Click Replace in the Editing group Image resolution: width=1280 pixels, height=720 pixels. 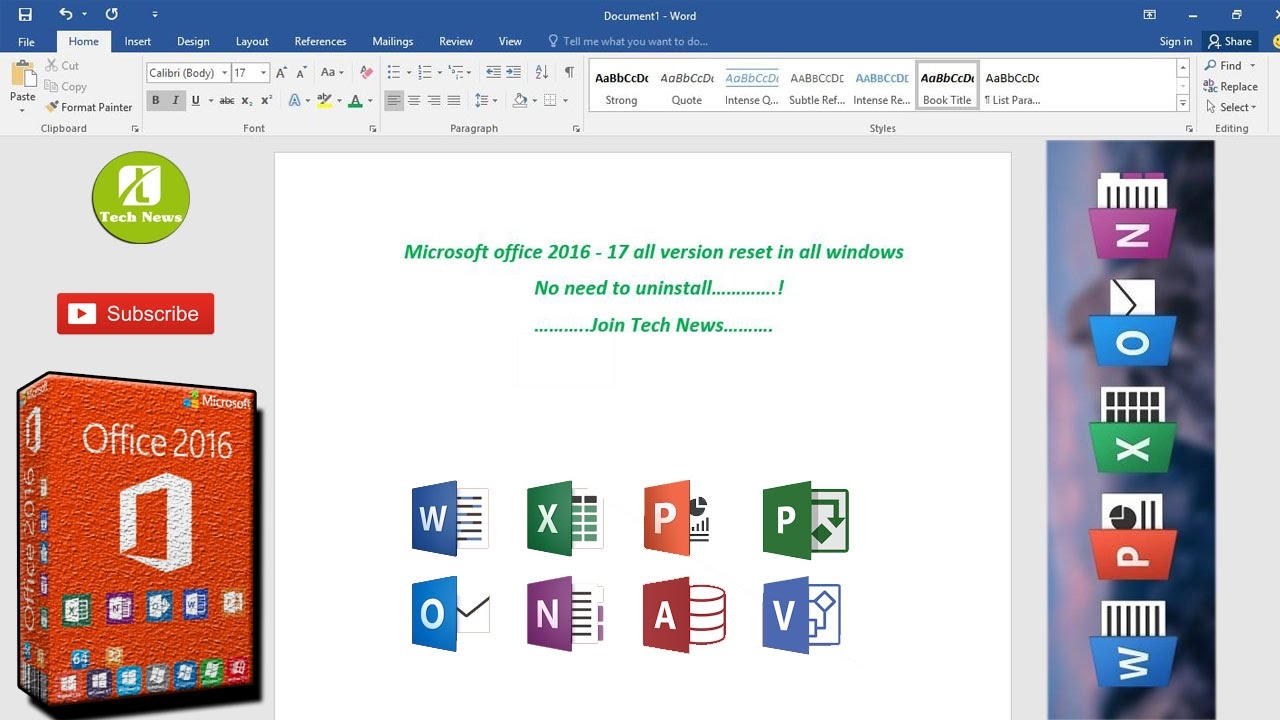coord(1230,87)
